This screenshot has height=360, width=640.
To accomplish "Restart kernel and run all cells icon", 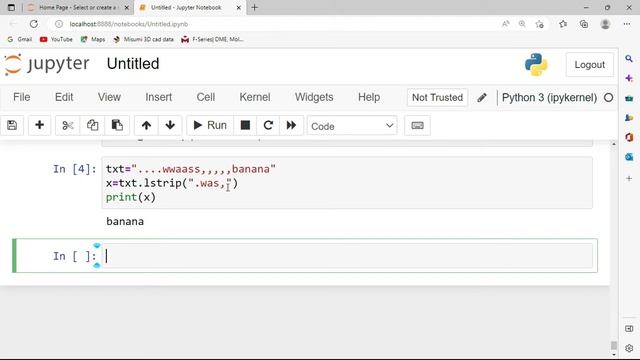I will click(x=291, y=125).
